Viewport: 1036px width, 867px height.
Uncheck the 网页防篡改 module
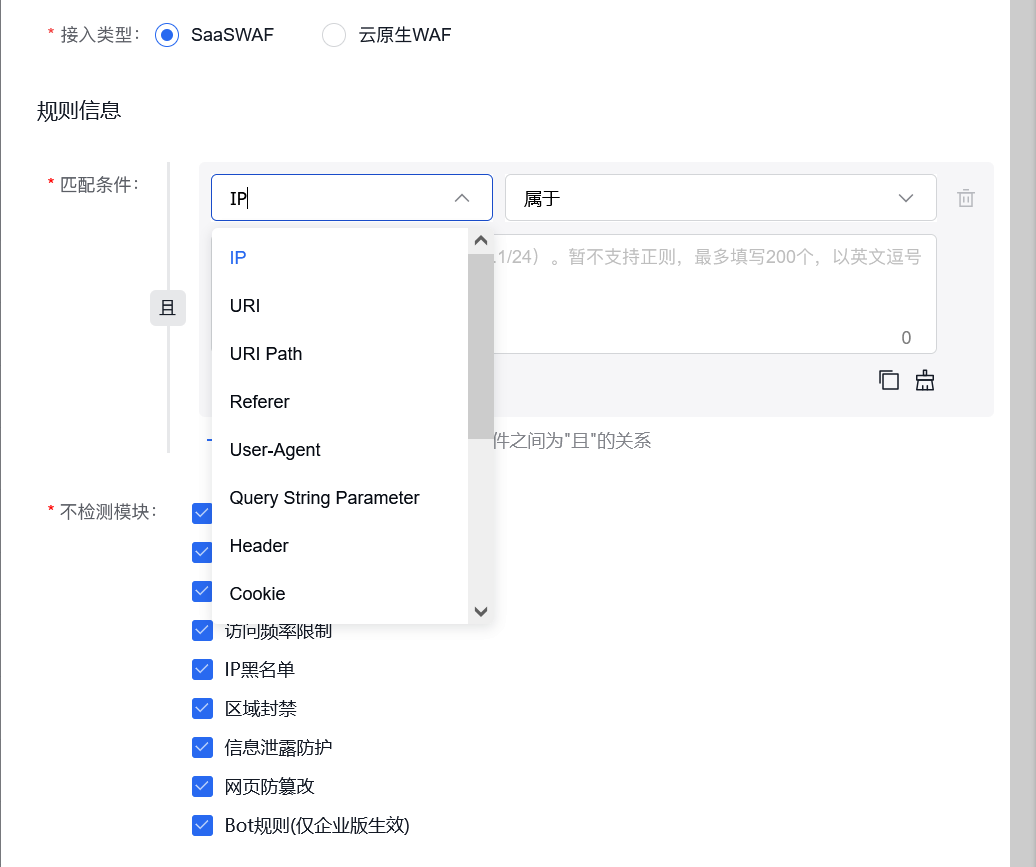click(x=201, y=785)
